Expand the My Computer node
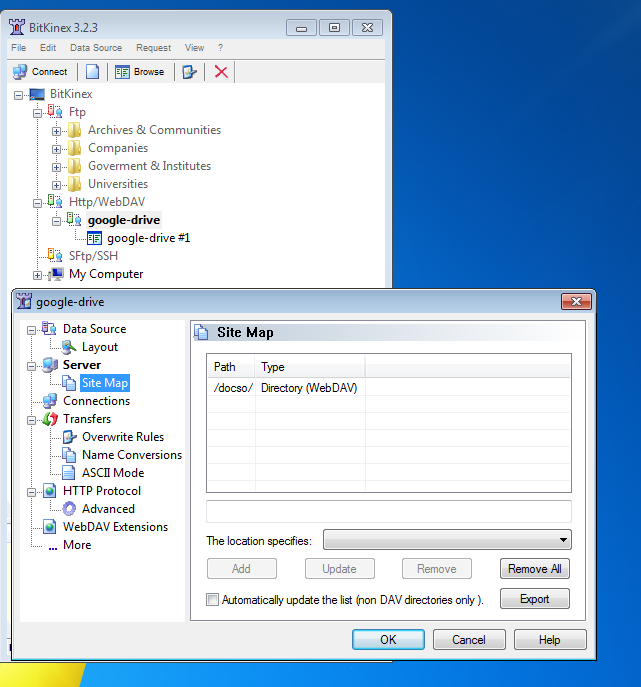The image size is (641, 687). click(x=38, y=275)
